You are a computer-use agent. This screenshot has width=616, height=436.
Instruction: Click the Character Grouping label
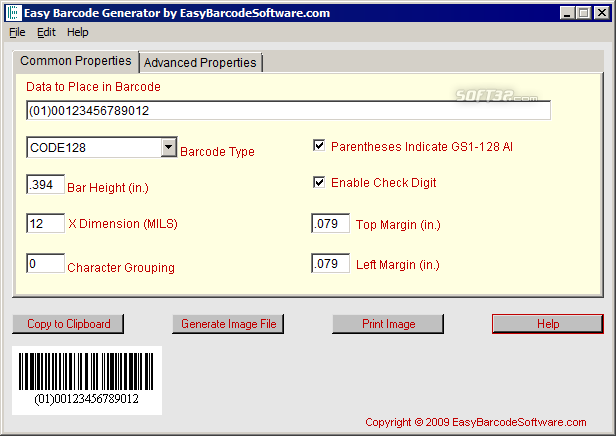121,267
